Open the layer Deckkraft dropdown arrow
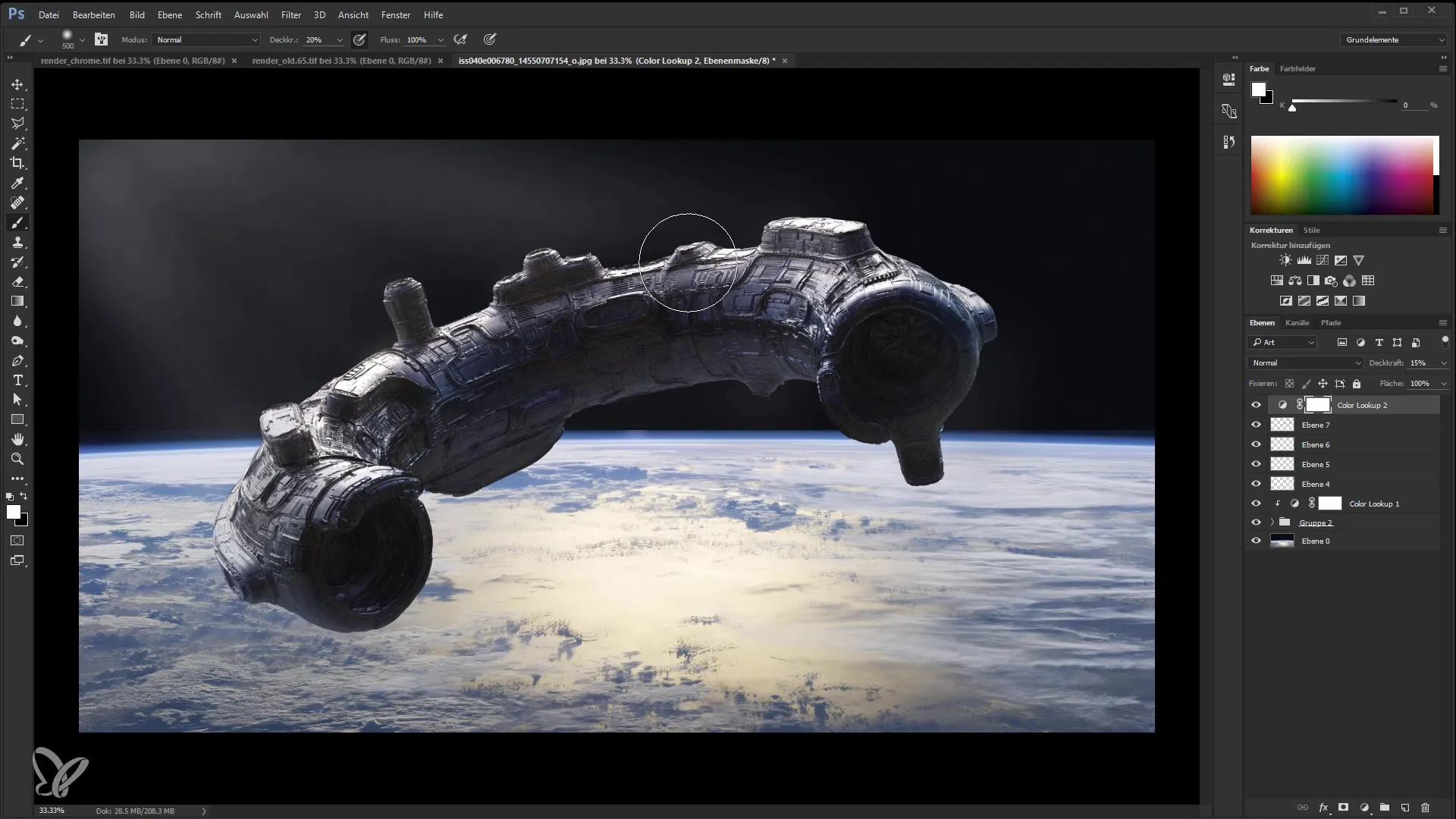The height and width of the screenshot is (819, 1456). [x=1443, y=363]
